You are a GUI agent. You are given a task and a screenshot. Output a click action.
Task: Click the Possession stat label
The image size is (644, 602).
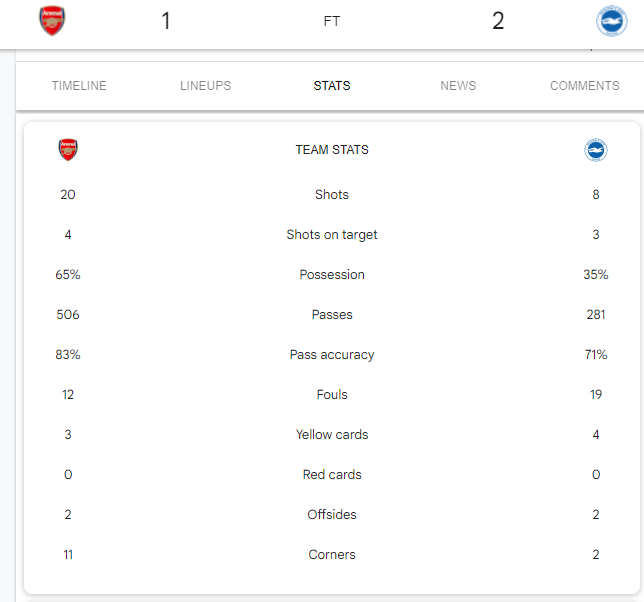point(332,275)
